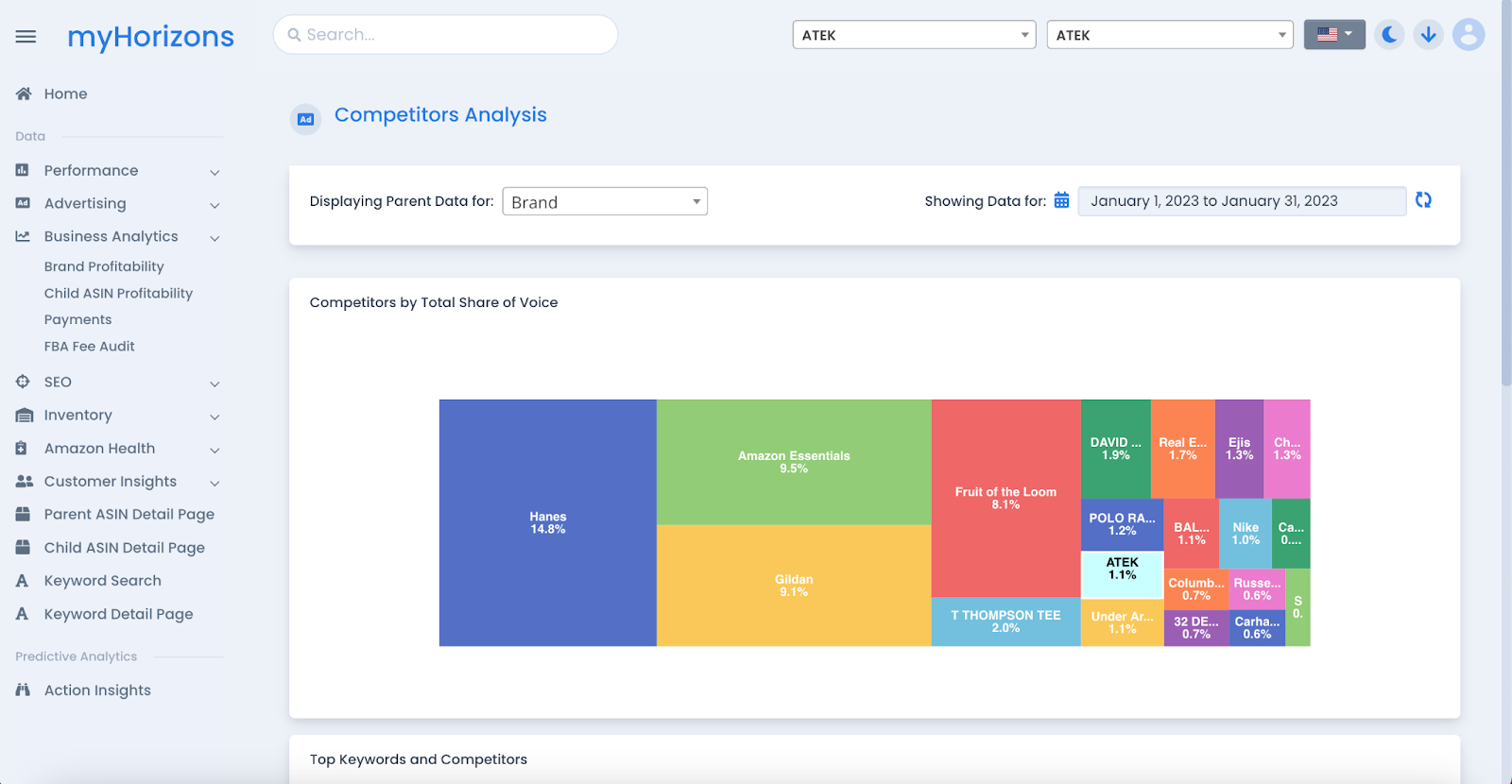Expand the Amazon Health chevron

point(215,450)
